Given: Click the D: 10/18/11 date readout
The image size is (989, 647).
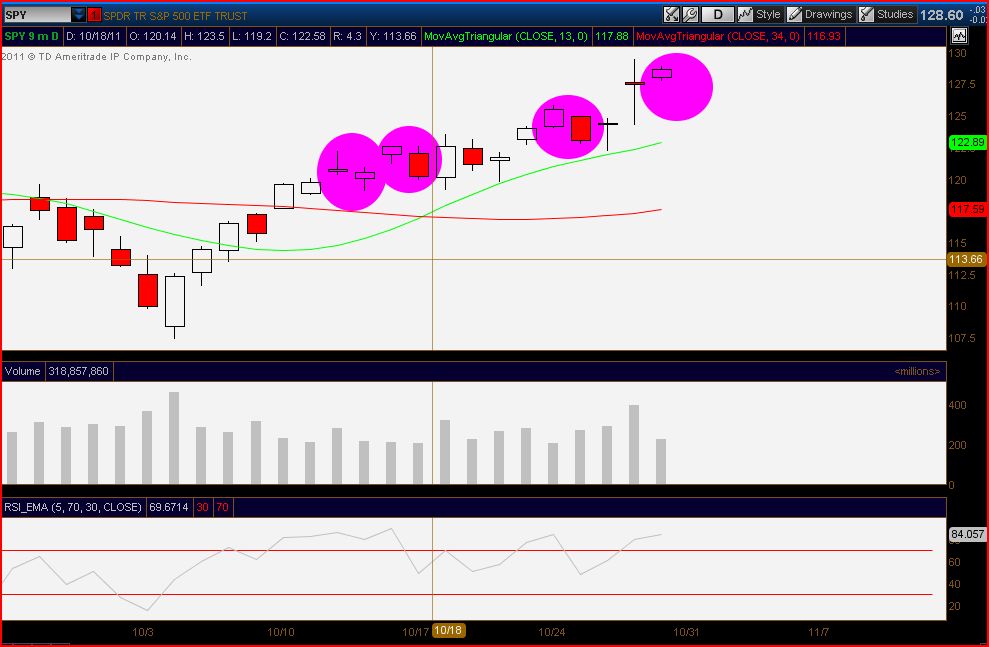Looking at the screenshot, I should (x=93, y=37).
